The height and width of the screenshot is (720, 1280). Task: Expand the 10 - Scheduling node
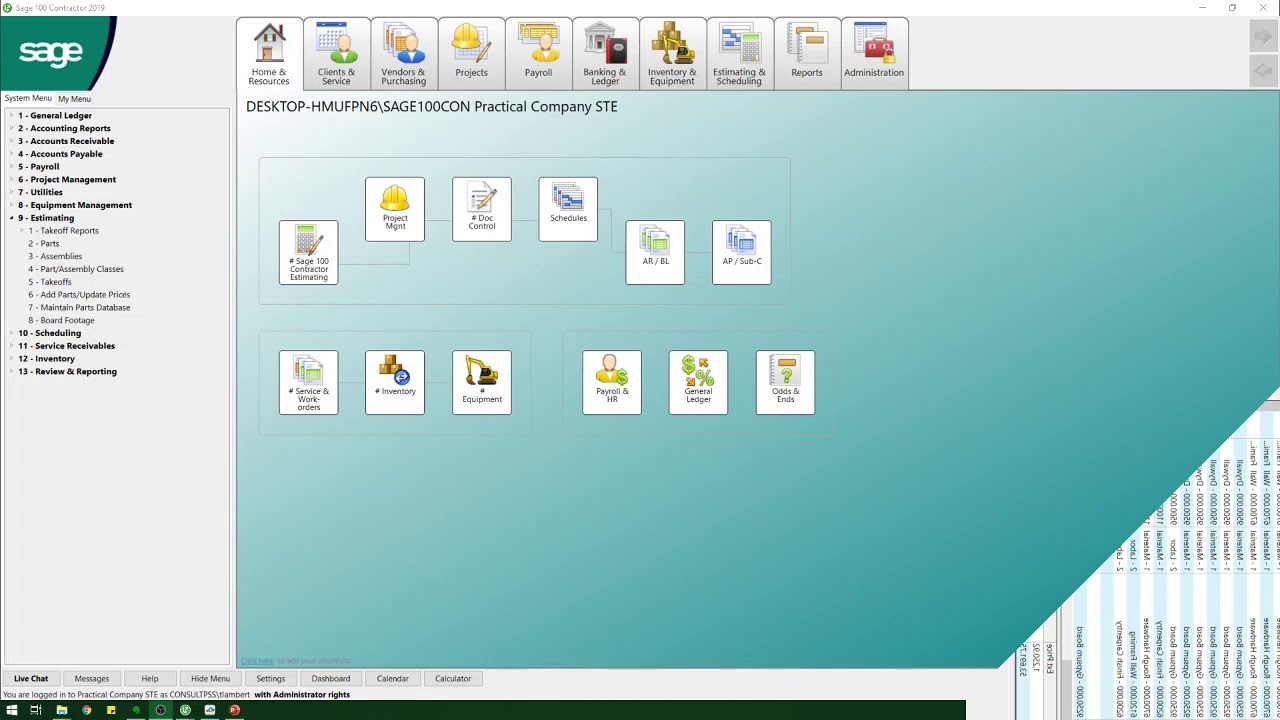click(x=11, y=333)
